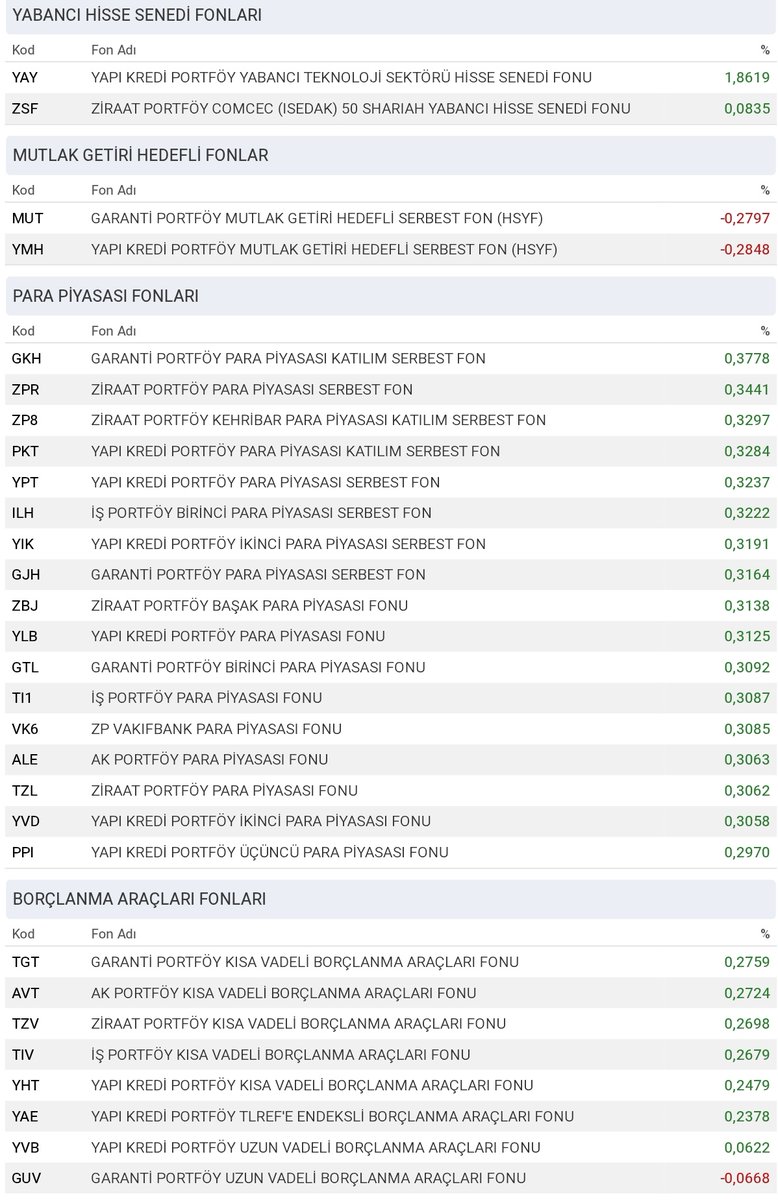Select AK PORTFÖY PARA PİYASASI FONU
Image resolution: width=778 pixels, height=1200 pixels.
coord(210,760)
